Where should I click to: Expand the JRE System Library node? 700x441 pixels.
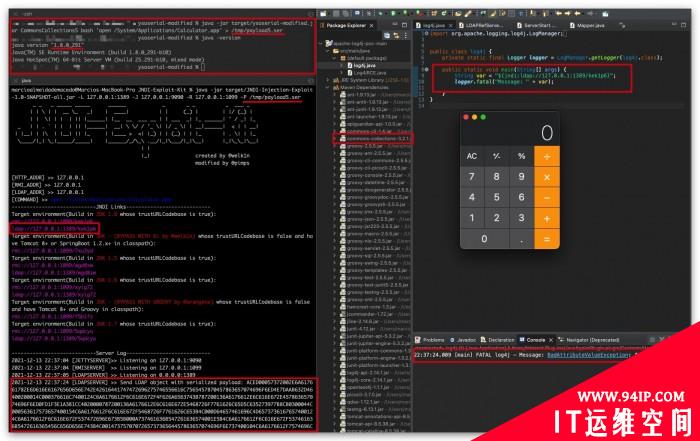point(328,80)
